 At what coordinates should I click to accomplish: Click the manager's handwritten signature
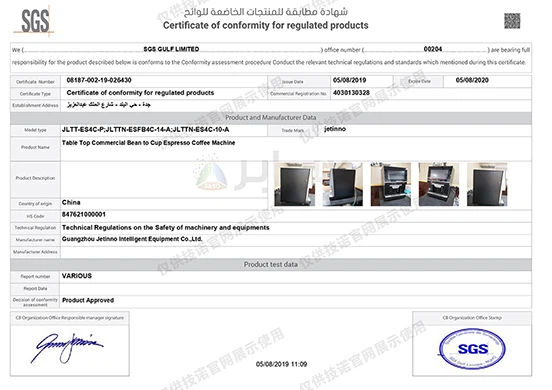pos(67,348)
